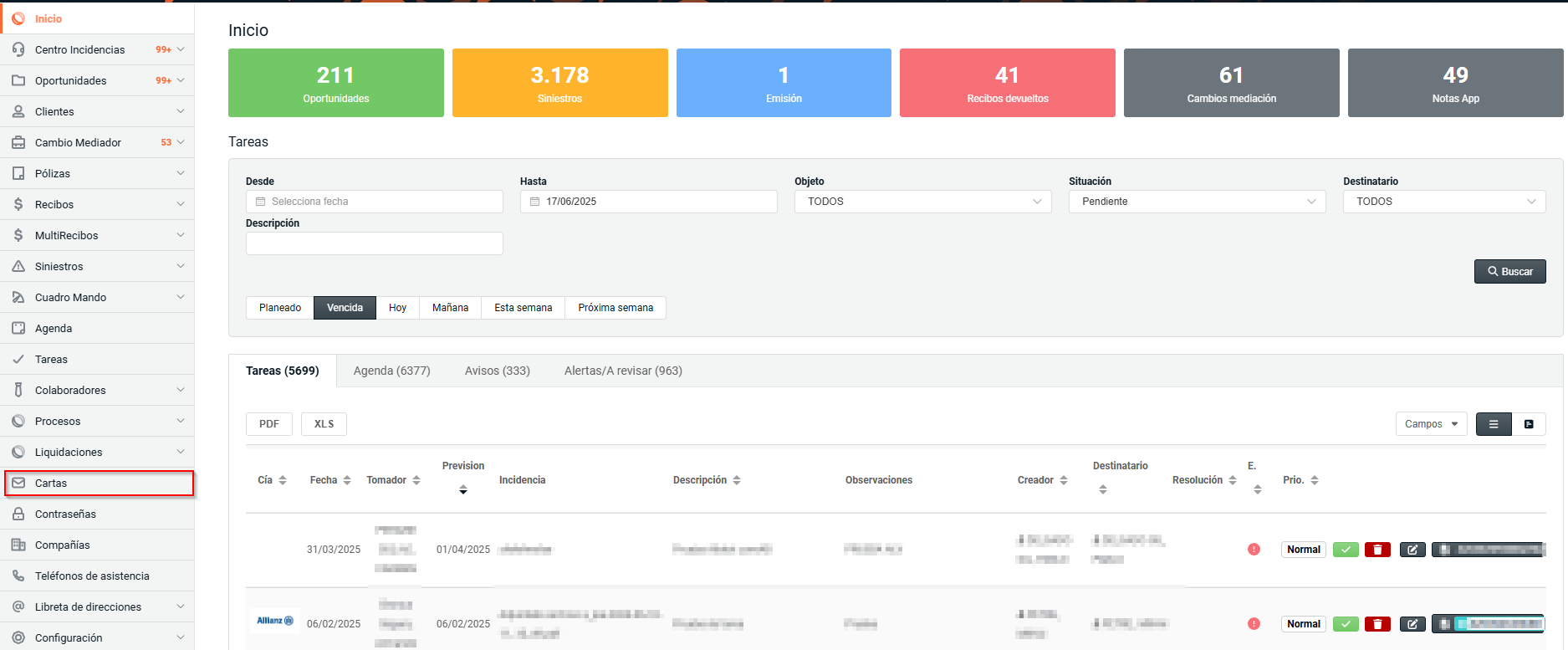
Task: Open the MultiRecibos sidebar menu item
Action: (97, 235)
